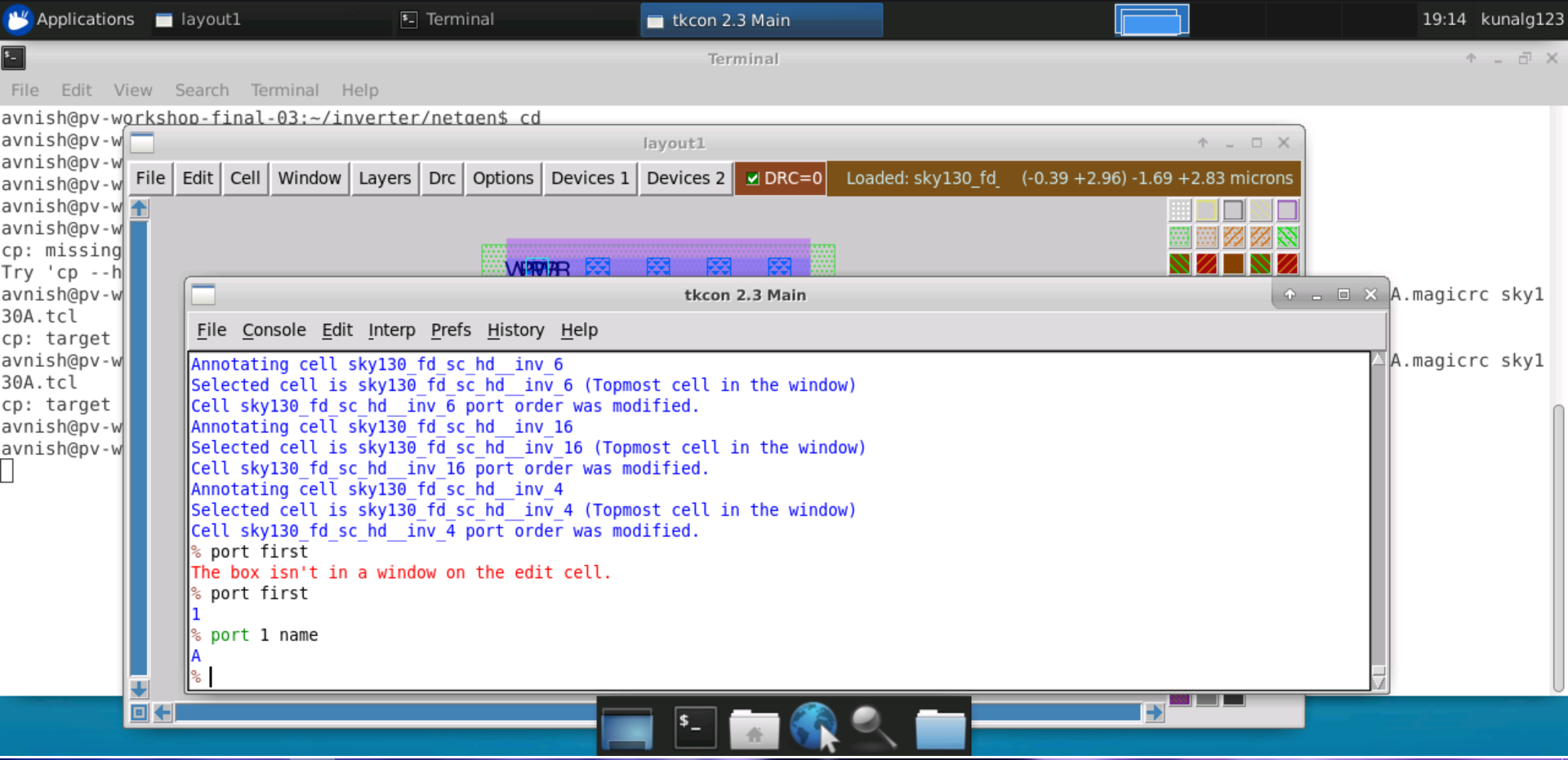Select the red-striped poly layer swatch in Magic

tap(1207, 264)
